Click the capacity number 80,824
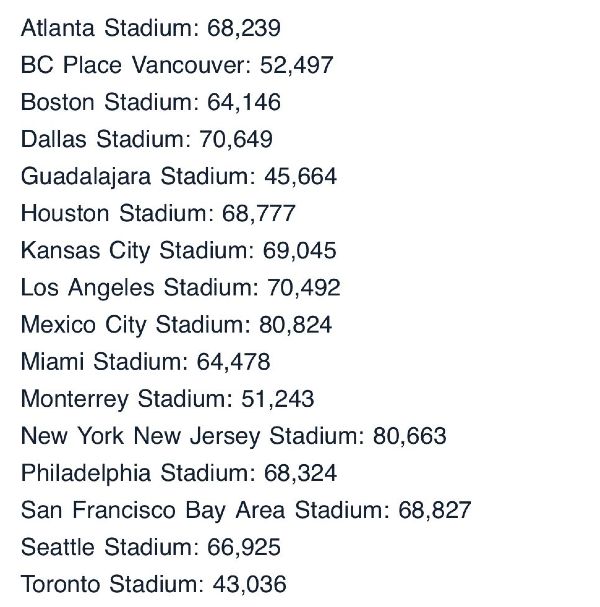 [x=295, y=325]
